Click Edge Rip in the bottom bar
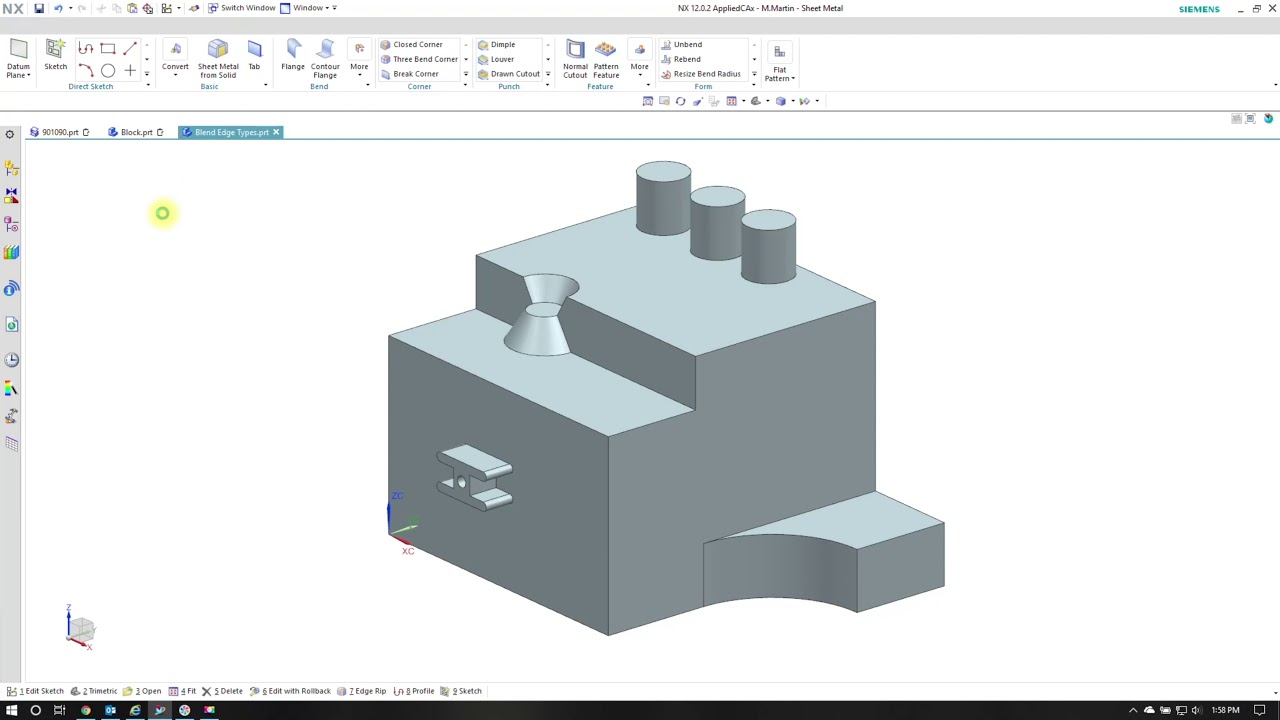This screenshot has height=720, width=1280. click(x=362, y=691)
